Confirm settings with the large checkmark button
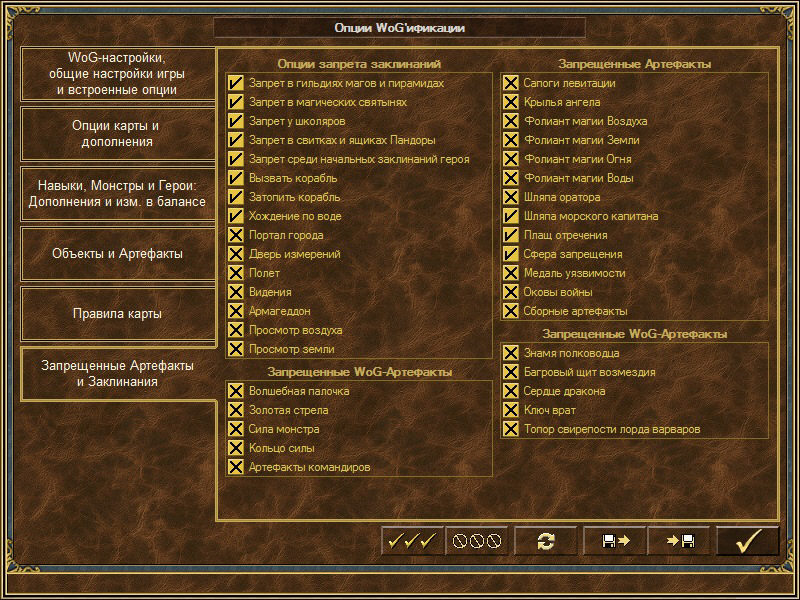This screenshot has height=600, width=800. pyautogui.click(x=747, y=541)
